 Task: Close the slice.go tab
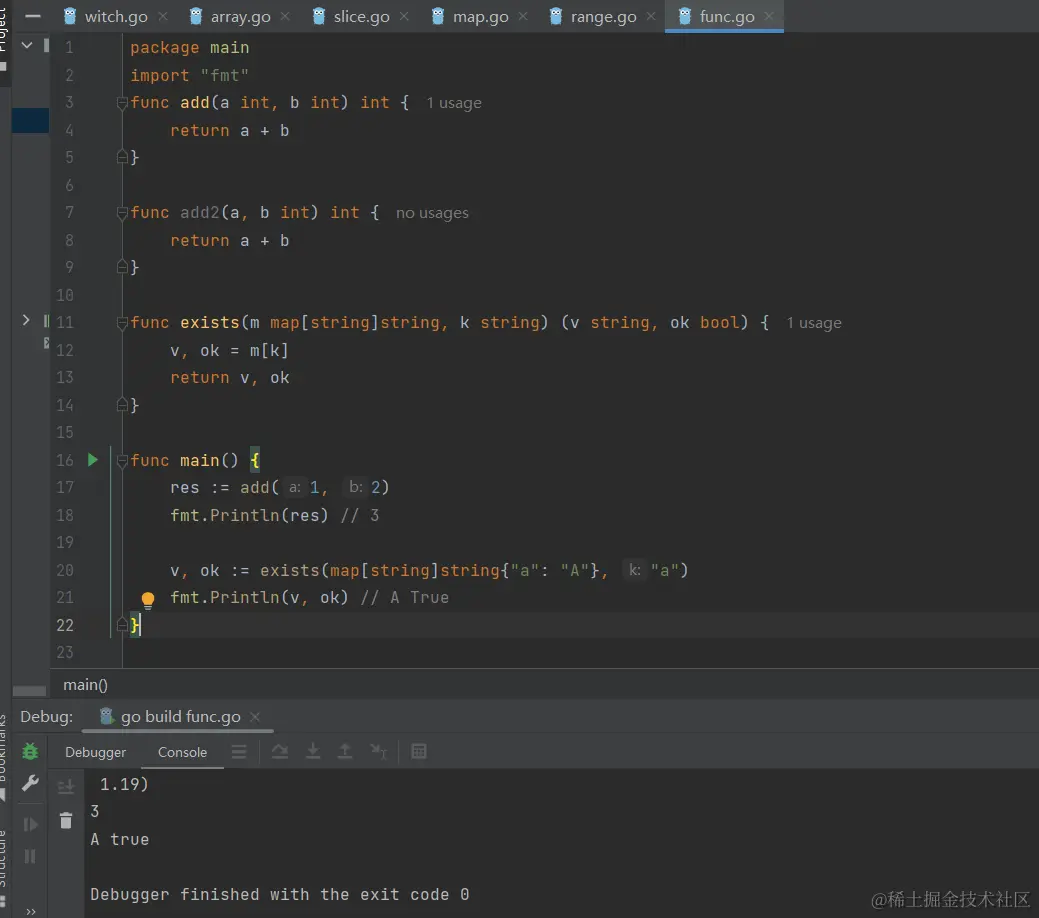404,17
